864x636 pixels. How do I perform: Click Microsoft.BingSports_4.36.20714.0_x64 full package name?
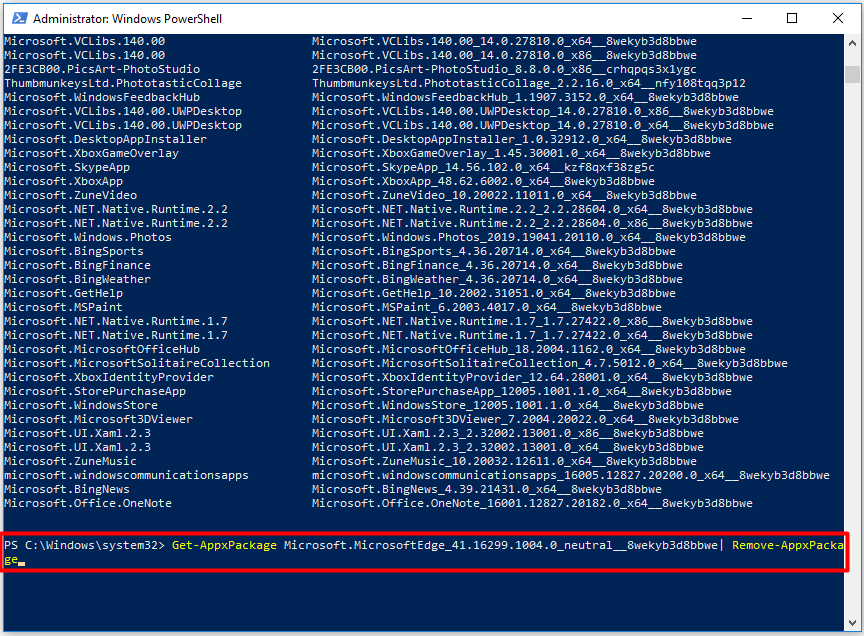pos(494,251)
